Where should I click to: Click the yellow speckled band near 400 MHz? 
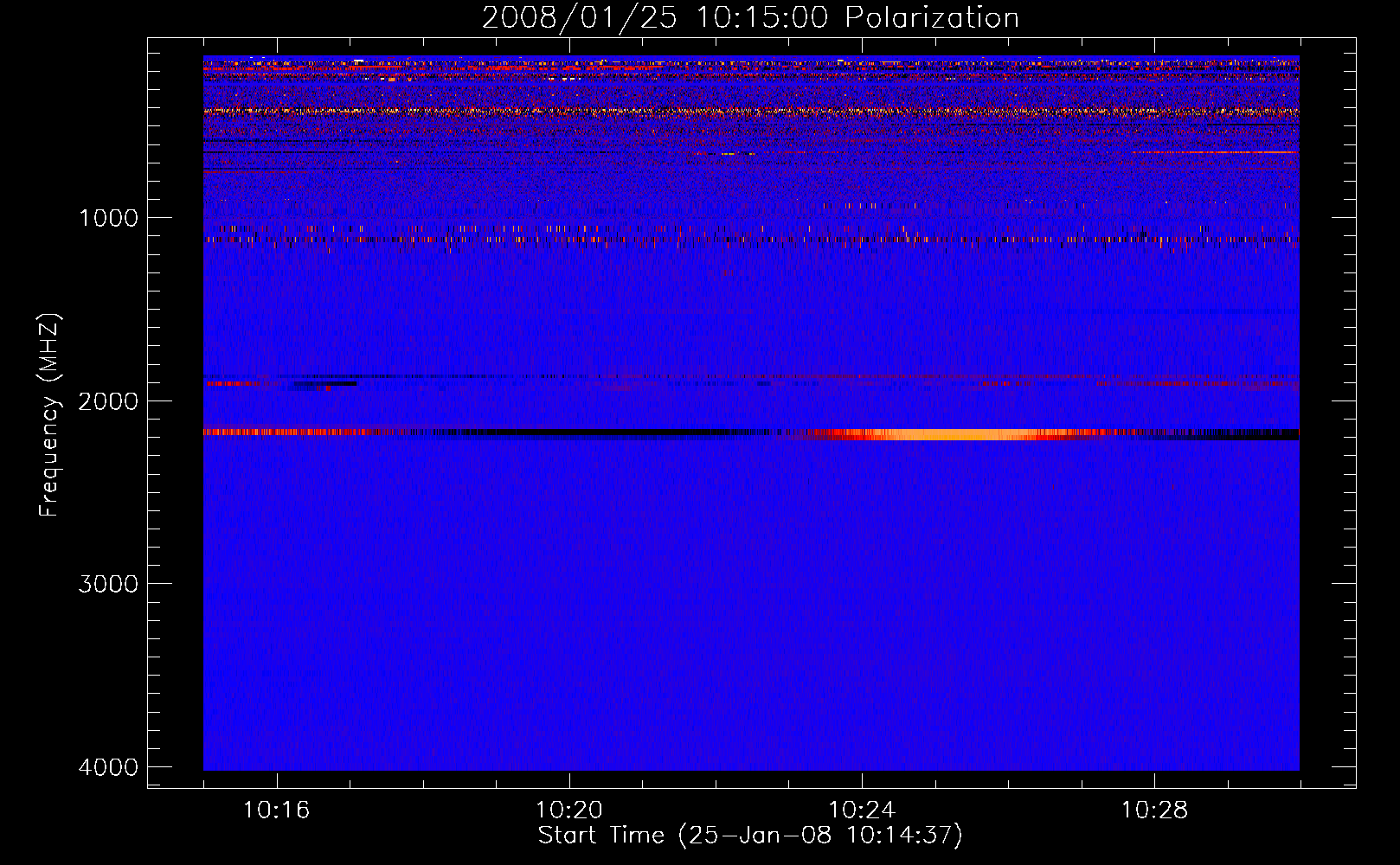pos(744,112)
